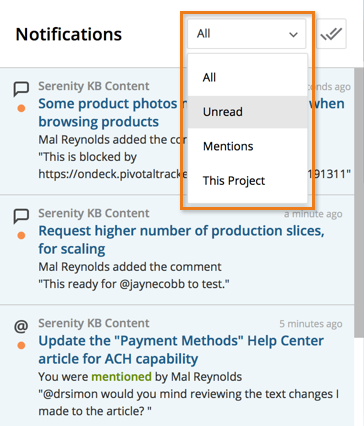Screen dimensions: 364x426
Task: Click the green mentioned link text
Action: tap(121, 377)
